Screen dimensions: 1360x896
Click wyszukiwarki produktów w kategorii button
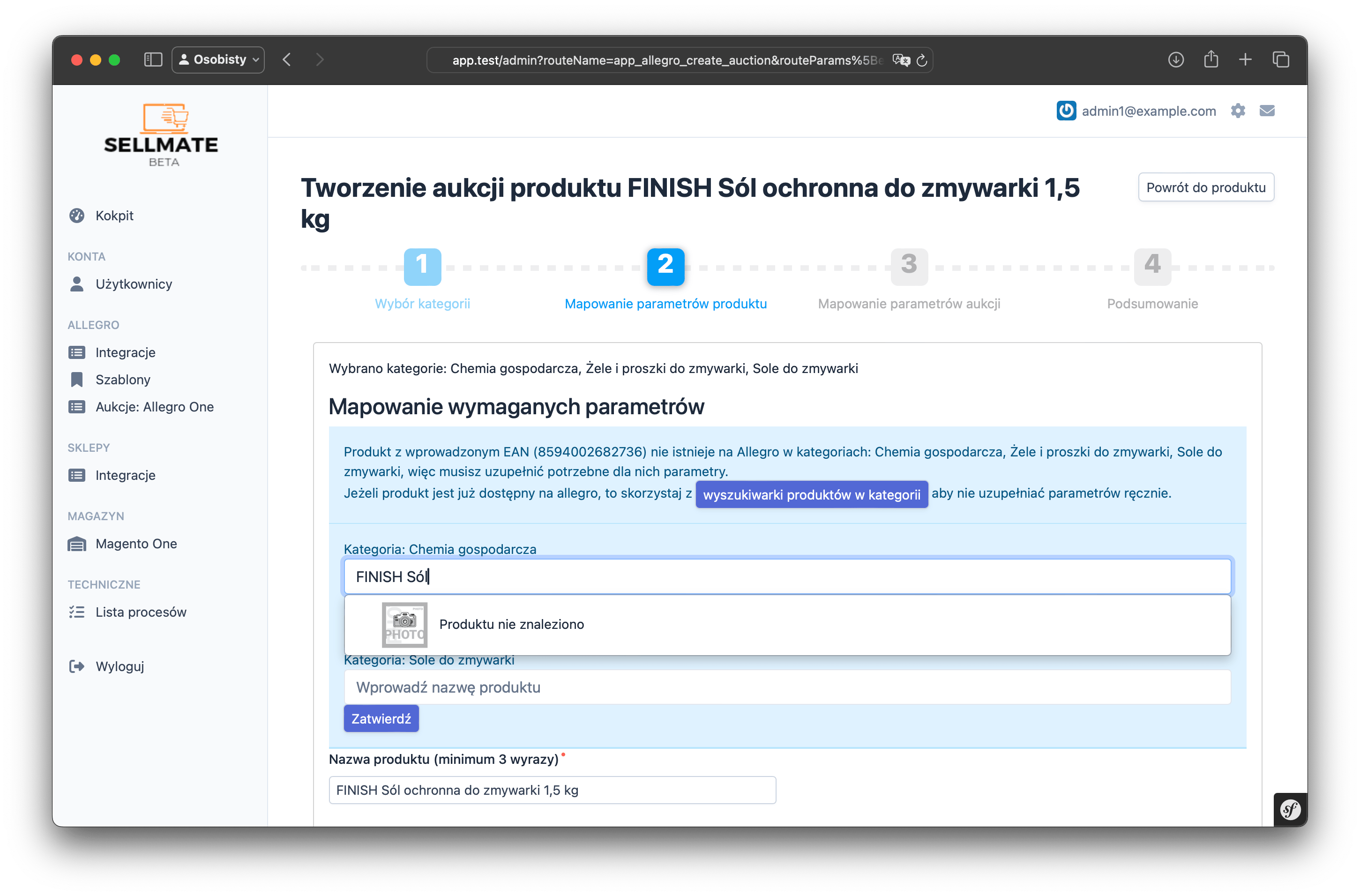[x=811, y=494]
